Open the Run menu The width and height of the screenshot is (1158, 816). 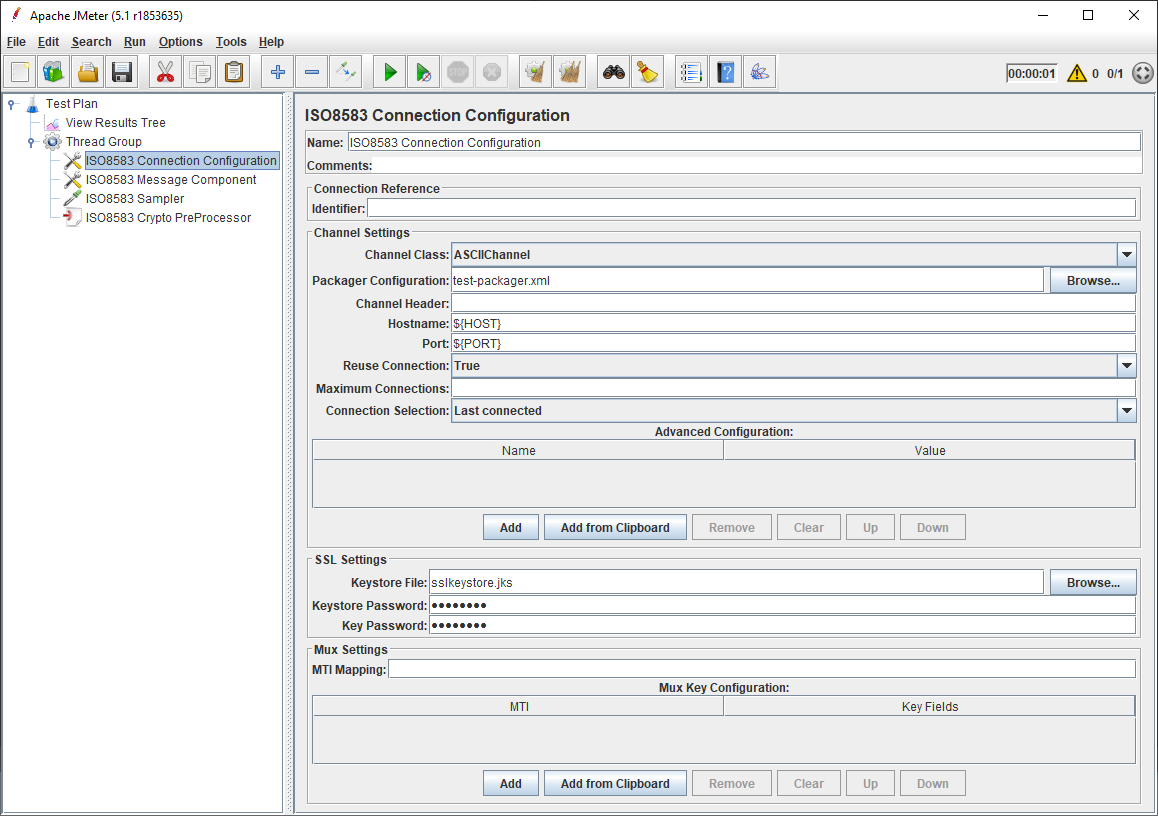tap(134, 42)
